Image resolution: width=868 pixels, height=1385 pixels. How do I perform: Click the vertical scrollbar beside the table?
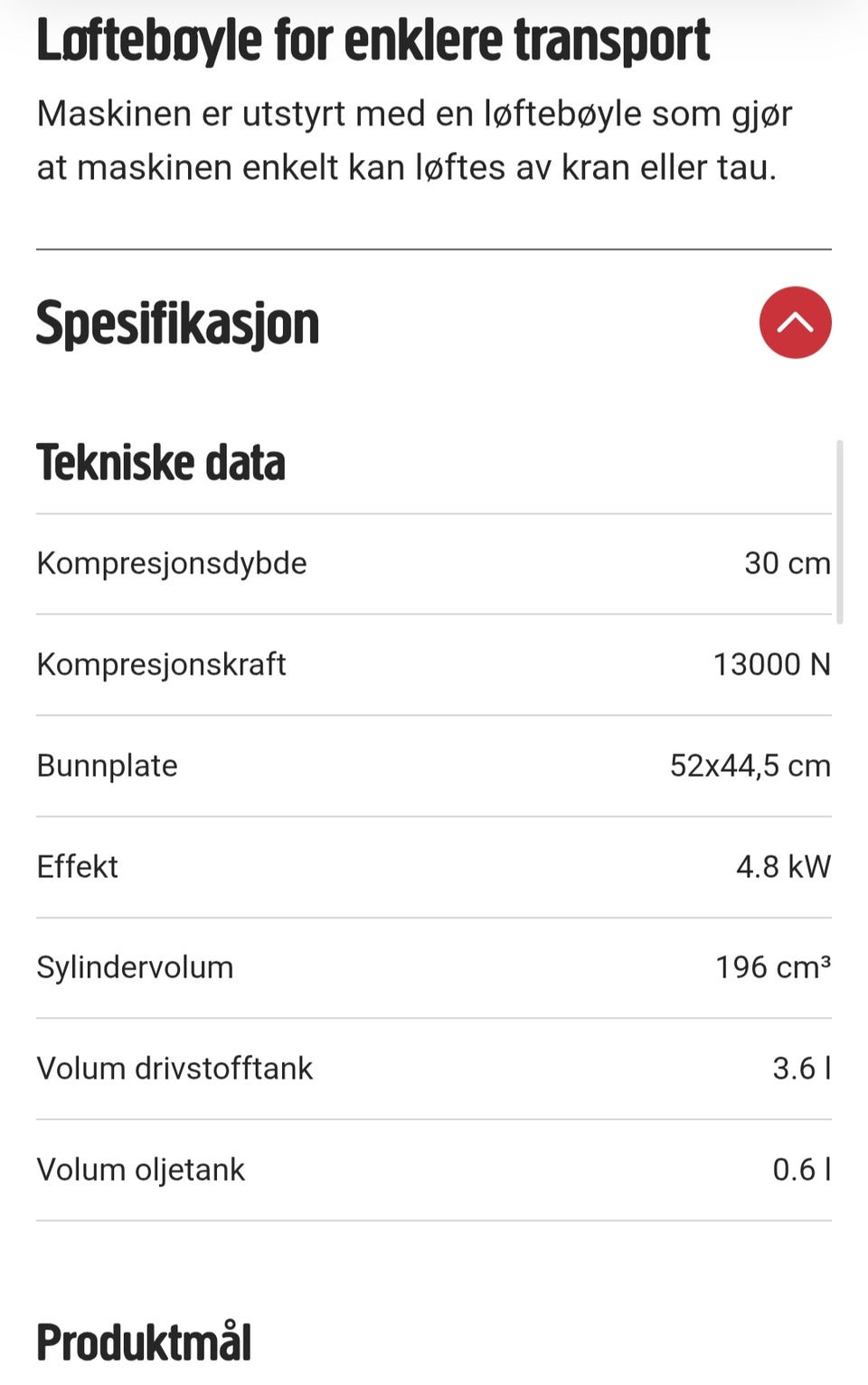pos(840,532)
